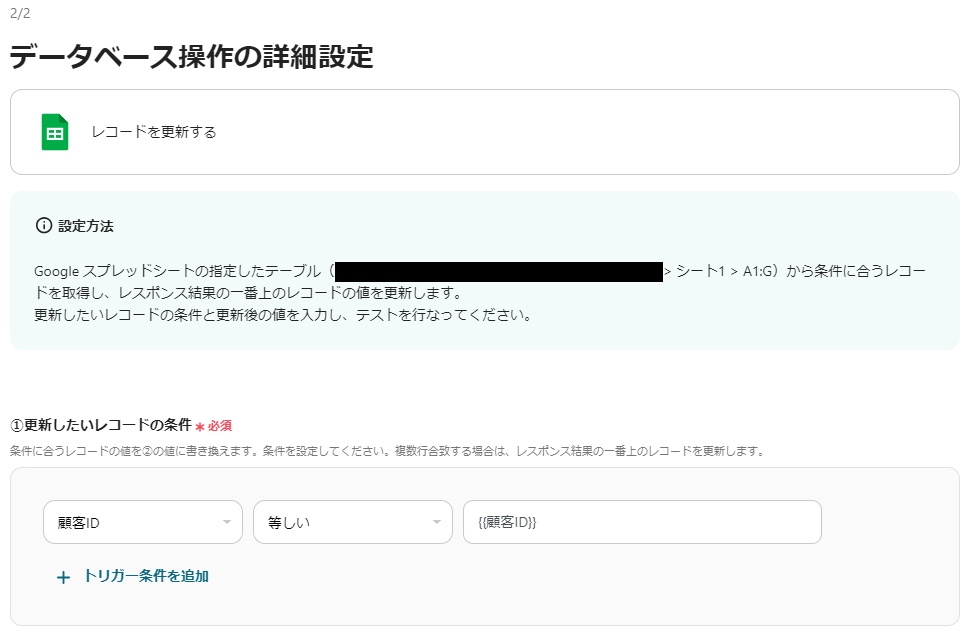Viewport: 973px width, 639px height.
Task: Click the plus icon next to トリガー条件を追加
Action: (x=63, y=577)
